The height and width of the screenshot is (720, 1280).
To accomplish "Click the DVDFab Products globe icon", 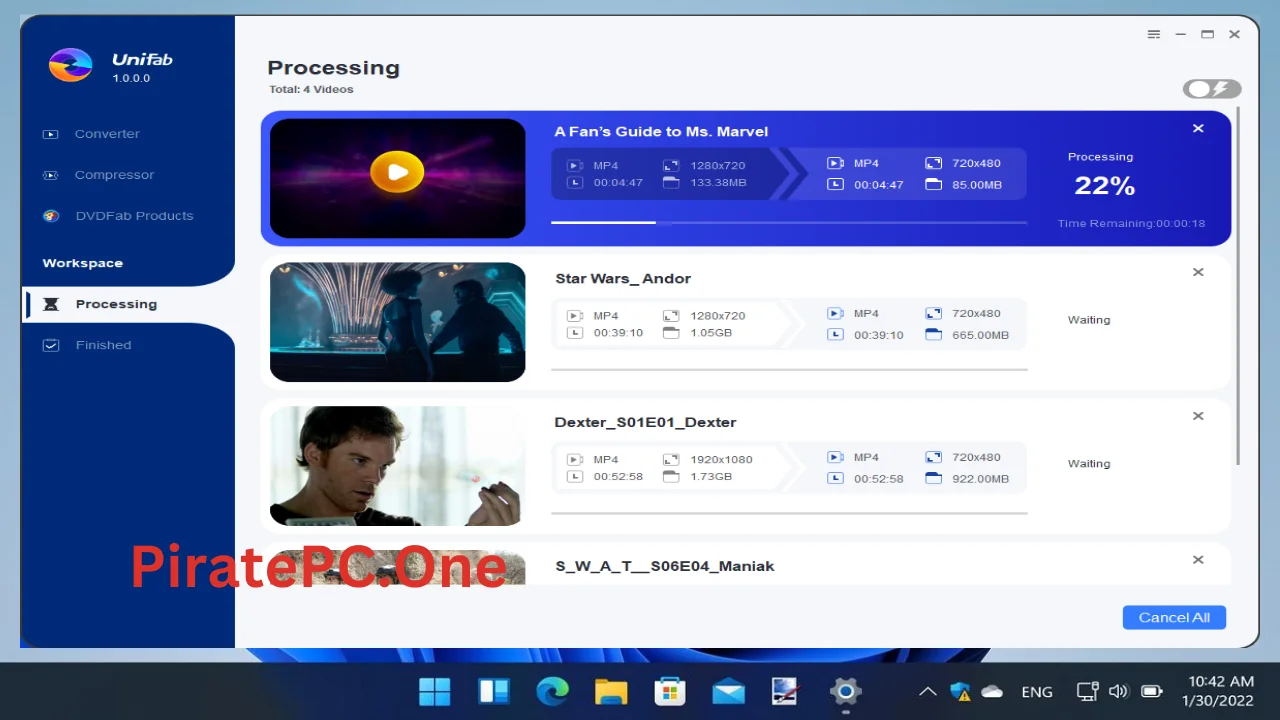I will [51, 216].
